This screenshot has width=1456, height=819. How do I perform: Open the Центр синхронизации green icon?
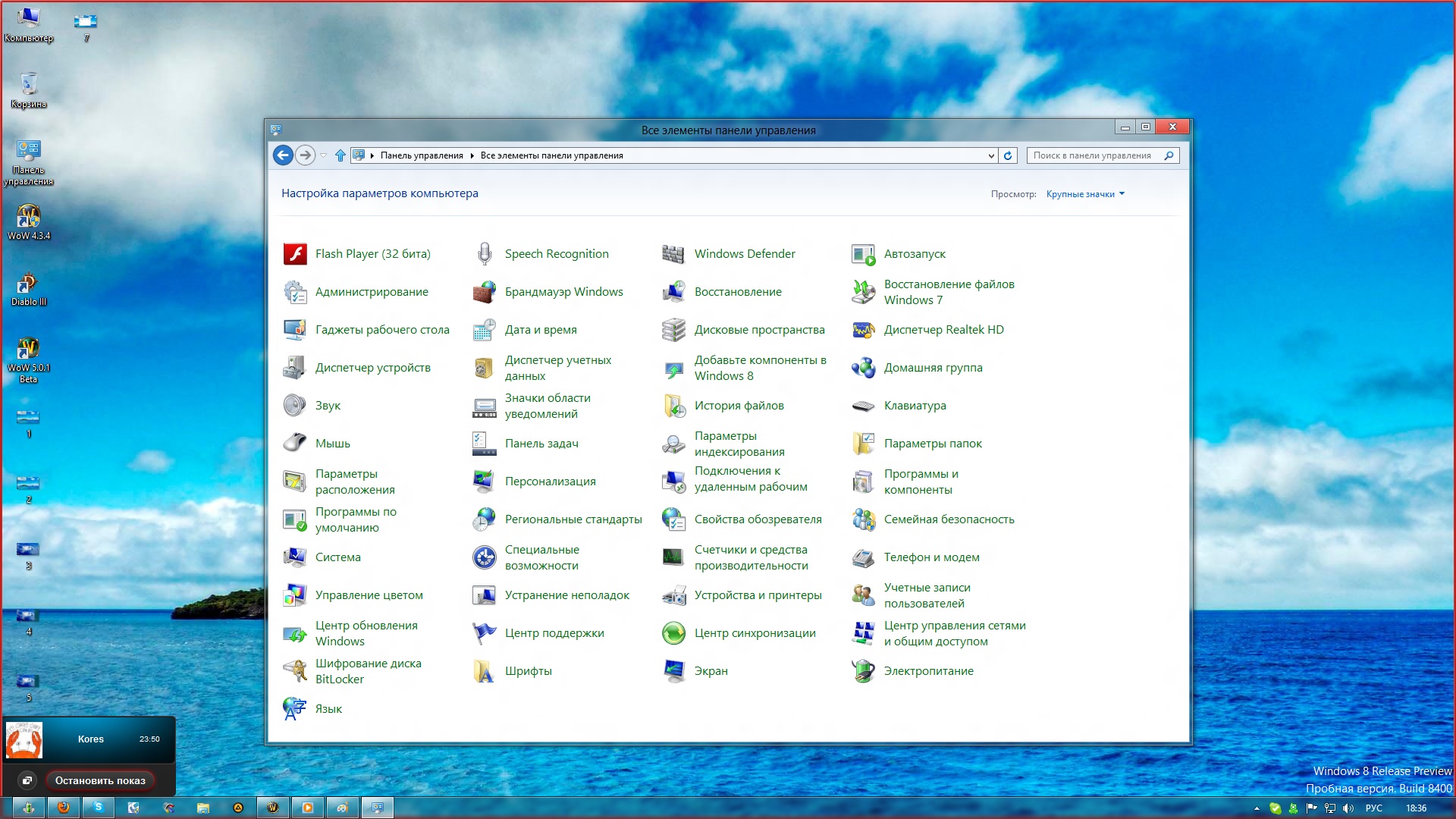tap(673, 633)
